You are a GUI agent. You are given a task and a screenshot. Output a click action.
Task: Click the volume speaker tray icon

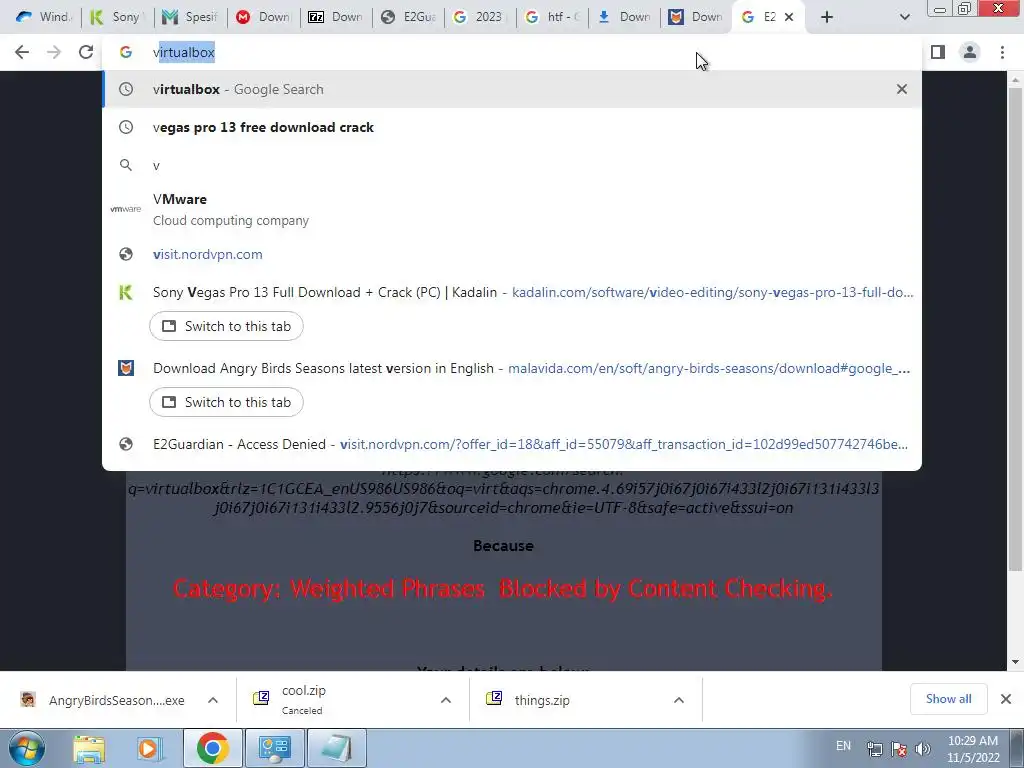pyautogui.click(x=923, y=749)
